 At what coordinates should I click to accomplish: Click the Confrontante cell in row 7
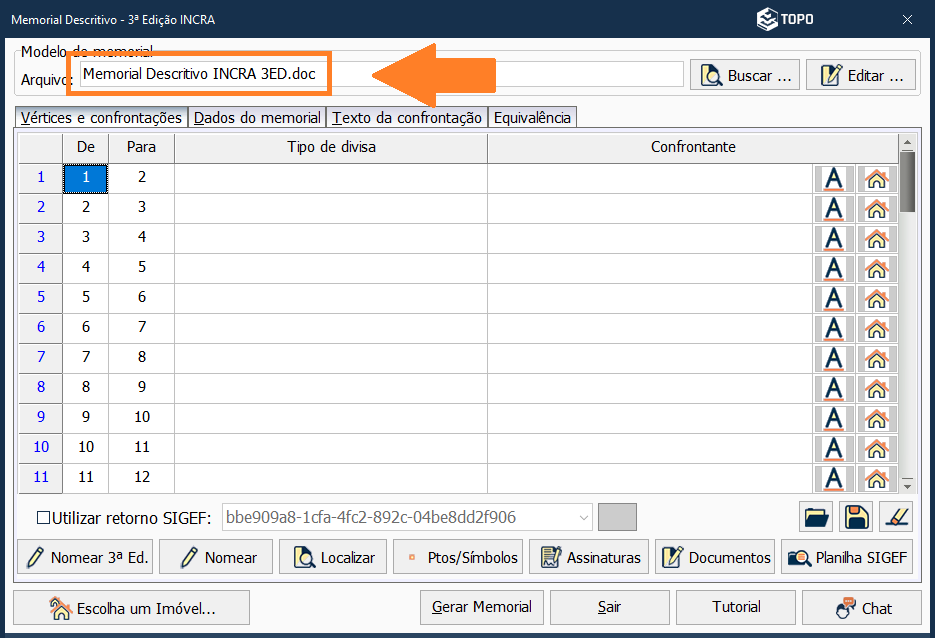[651, 358]
